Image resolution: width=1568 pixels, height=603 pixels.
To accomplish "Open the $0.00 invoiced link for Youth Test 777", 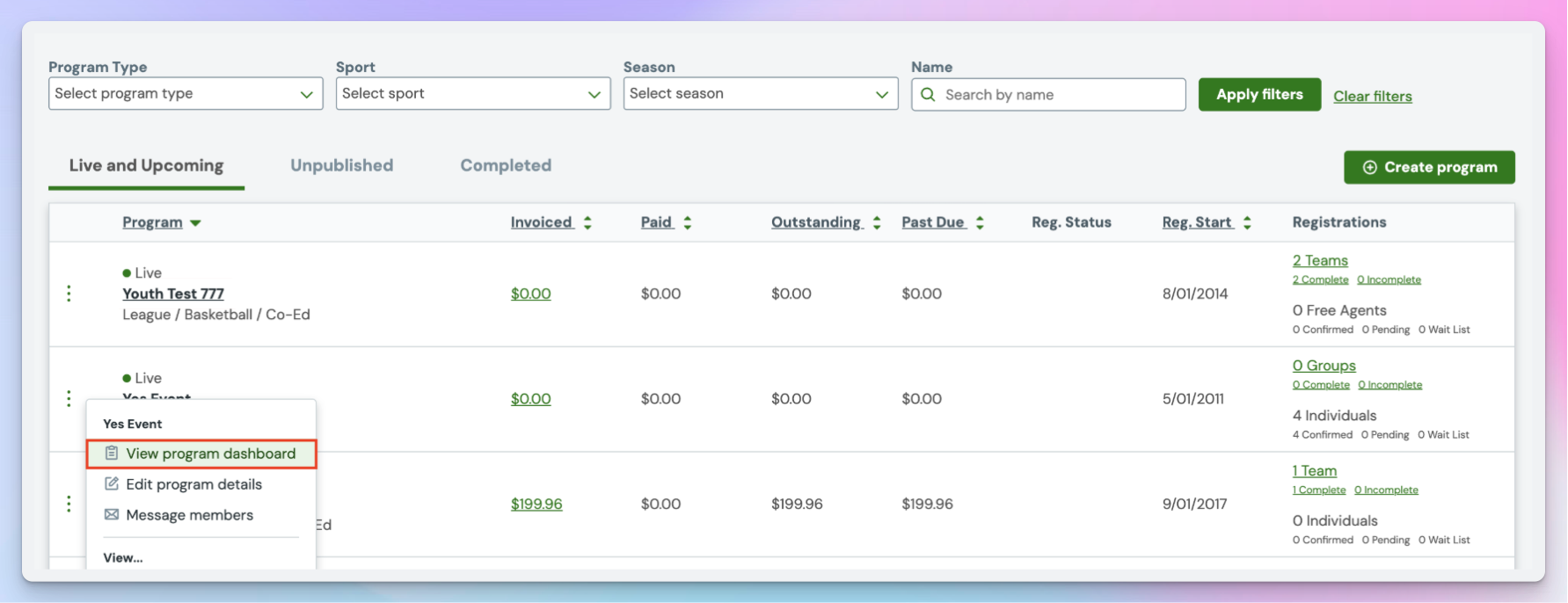I will (531, 294).
